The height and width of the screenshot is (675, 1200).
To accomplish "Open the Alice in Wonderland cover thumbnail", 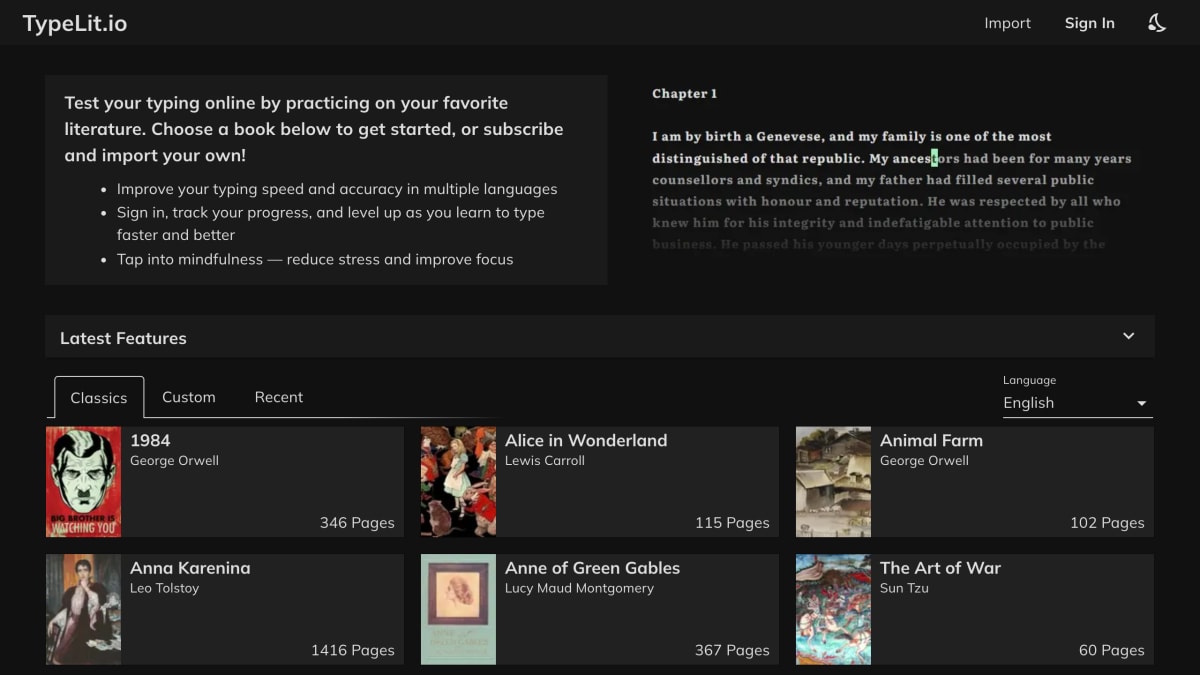I will click(x=458, y=482).
